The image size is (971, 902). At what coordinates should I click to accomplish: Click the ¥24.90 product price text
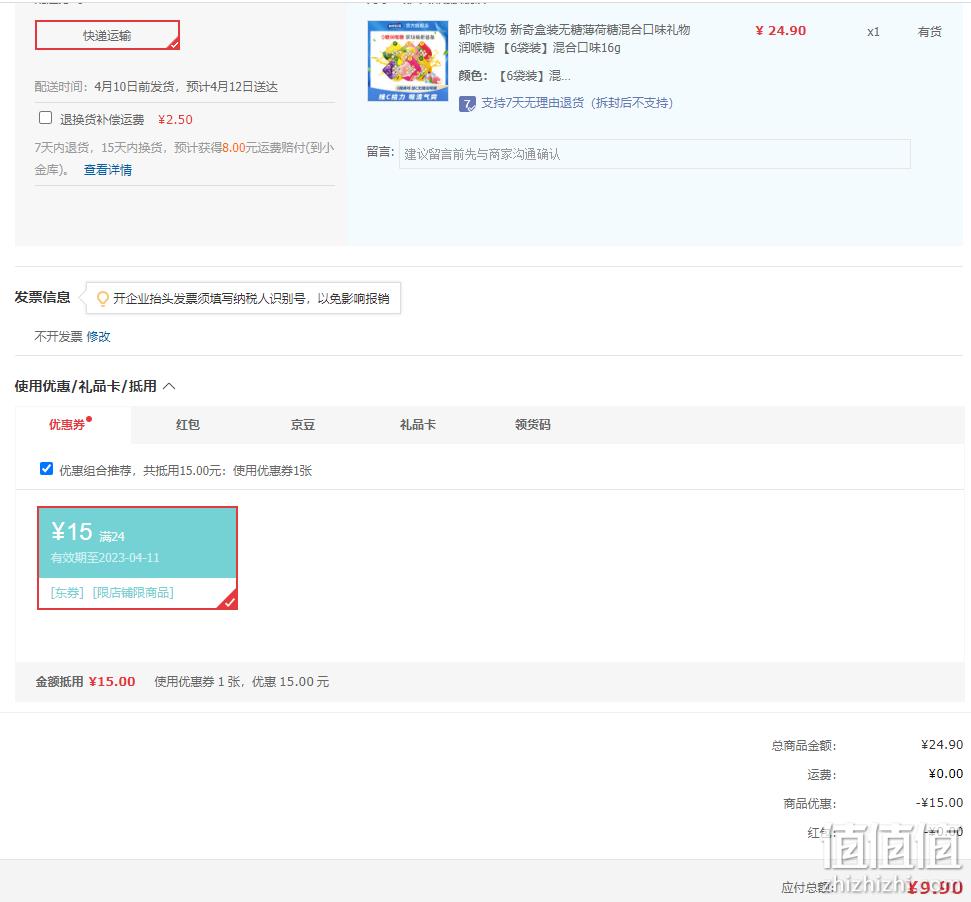coord(780,31)
